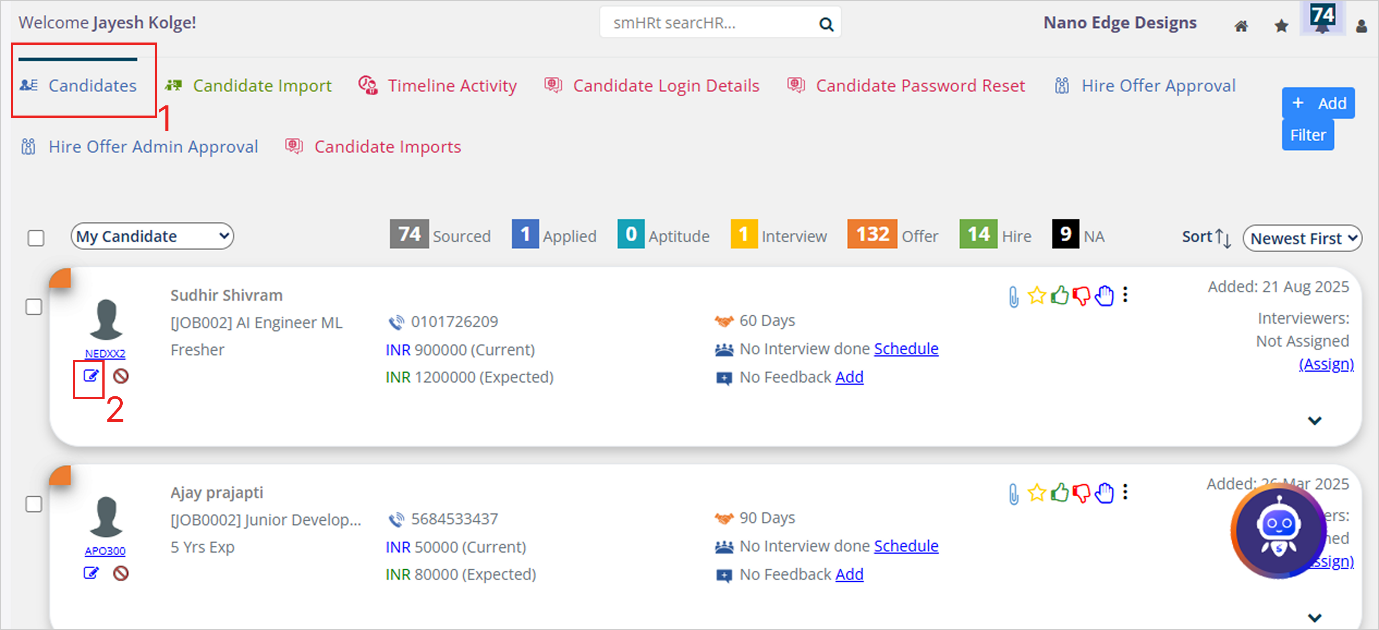This screenshot has height=630, width=1379.
Task: Open the home icon in top bar
Action: [1241, 26]
